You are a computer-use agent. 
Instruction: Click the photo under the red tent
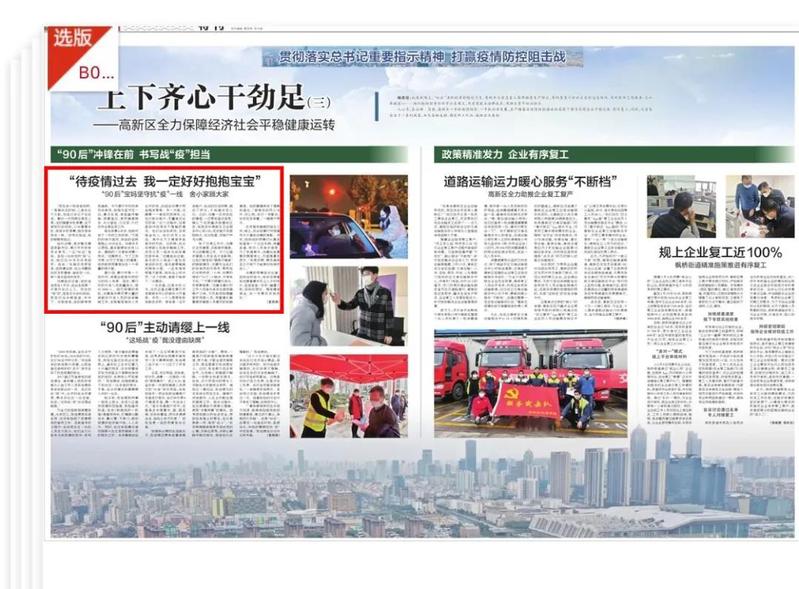(349, 396)
